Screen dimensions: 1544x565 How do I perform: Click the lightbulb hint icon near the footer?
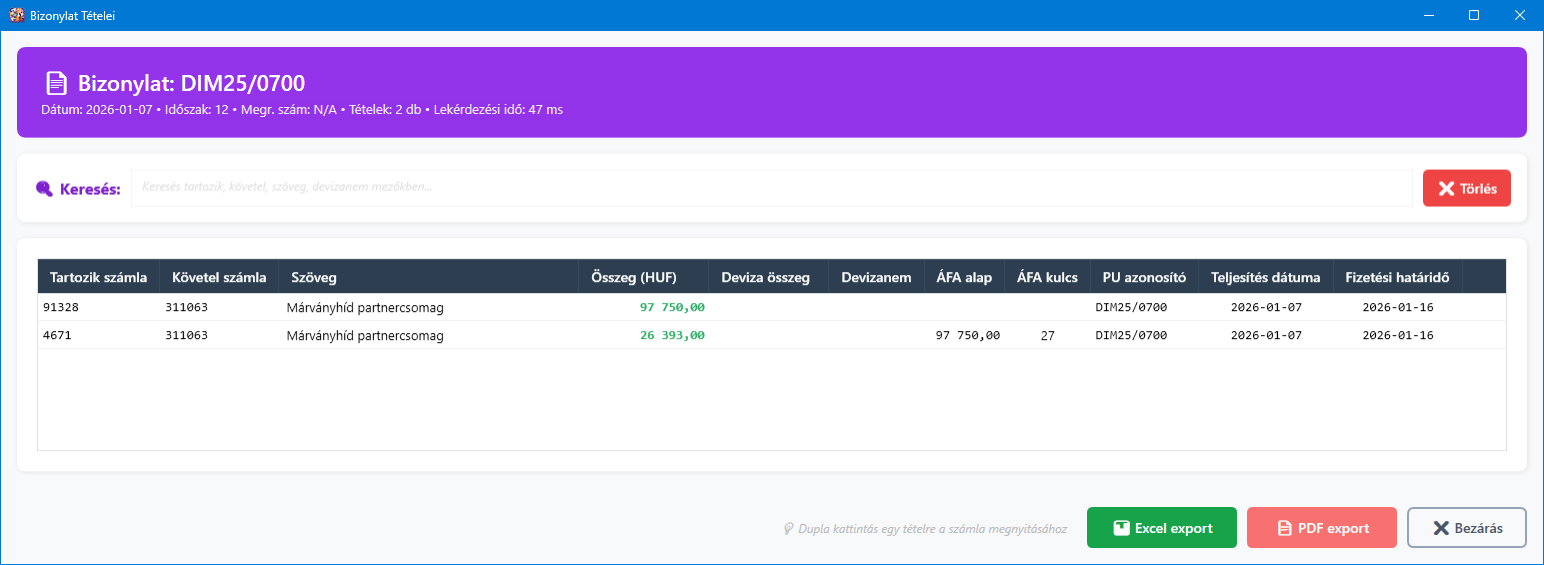pos(788,529)
